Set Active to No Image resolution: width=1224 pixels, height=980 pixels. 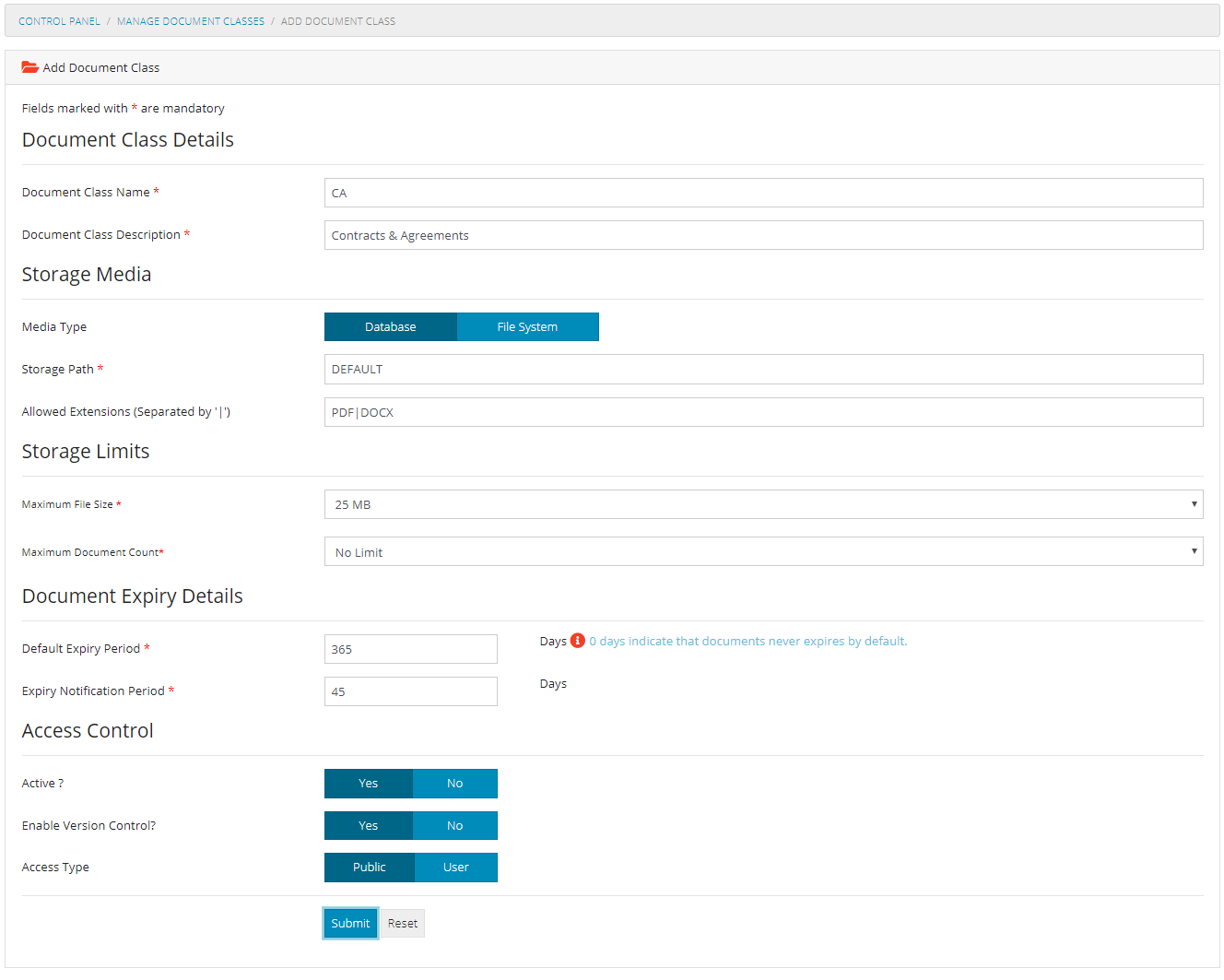pyautogui.click(x=454, y=783)
